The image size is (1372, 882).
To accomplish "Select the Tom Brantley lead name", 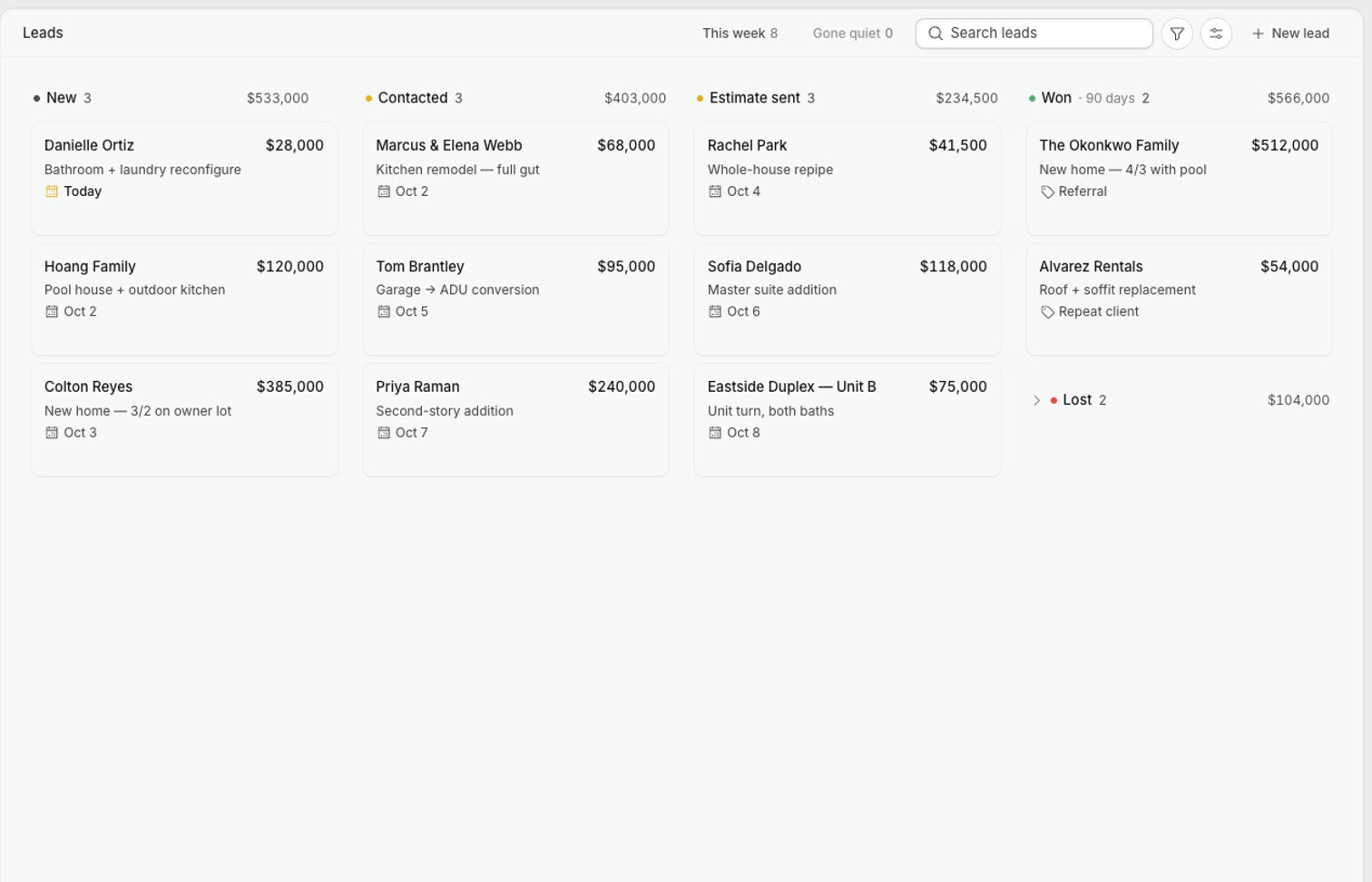I will [x=420, y=267].
